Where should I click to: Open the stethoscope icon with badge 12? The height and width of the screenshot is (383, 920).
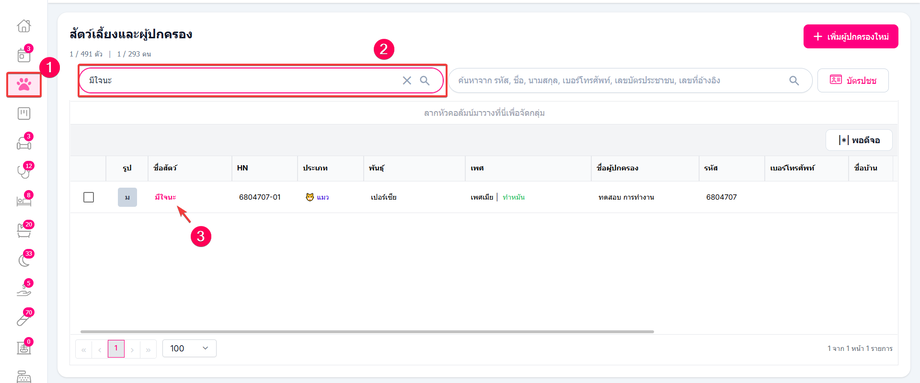[23, 172]
